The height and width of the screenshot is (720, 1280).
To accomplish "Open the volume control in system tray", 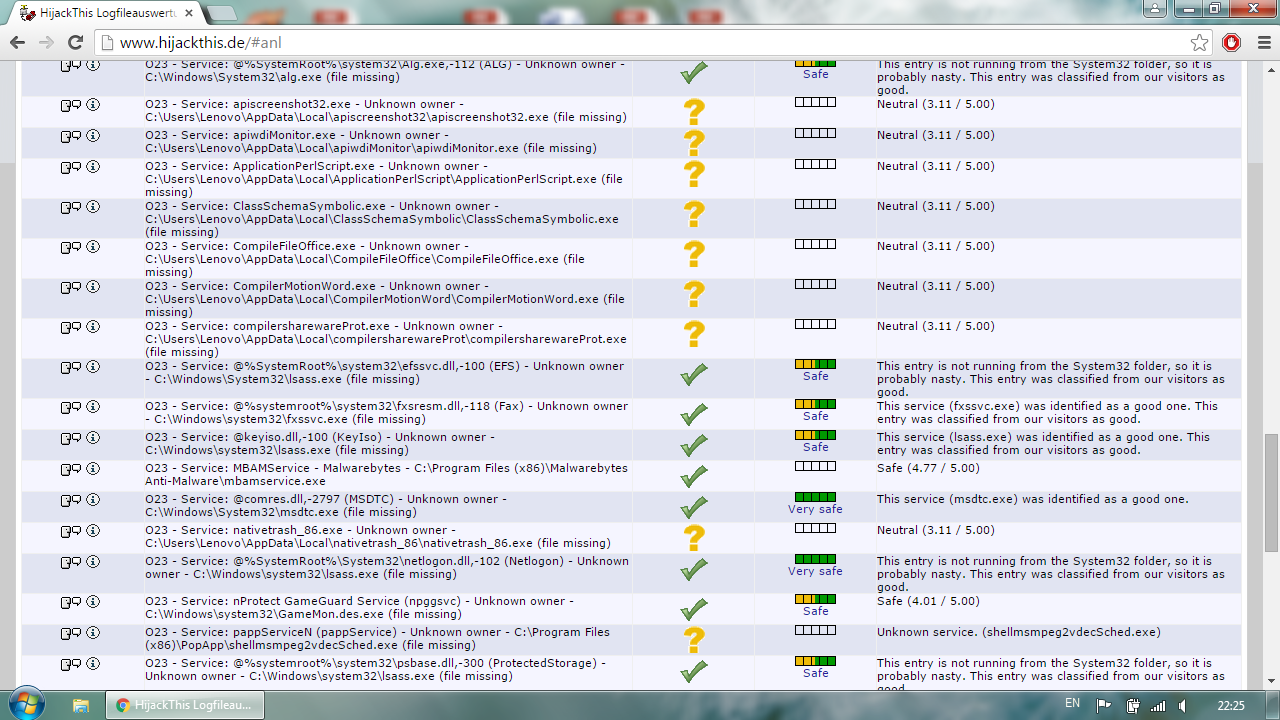I will tap(1182, 706).
